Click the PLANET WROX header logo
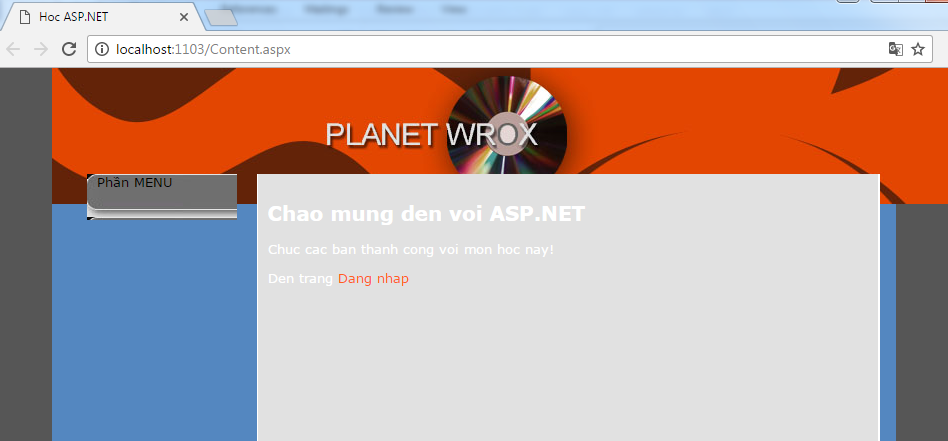 (432, 135)
